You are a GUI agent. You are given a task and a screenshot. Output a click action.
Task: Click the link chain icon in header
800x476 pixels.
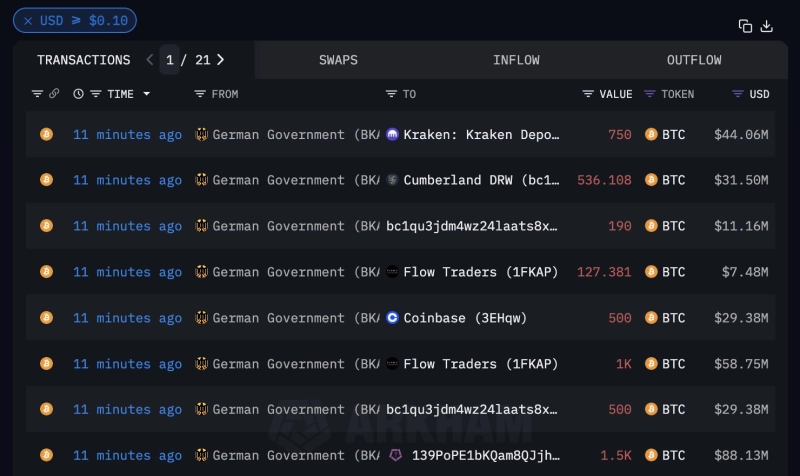54,94
